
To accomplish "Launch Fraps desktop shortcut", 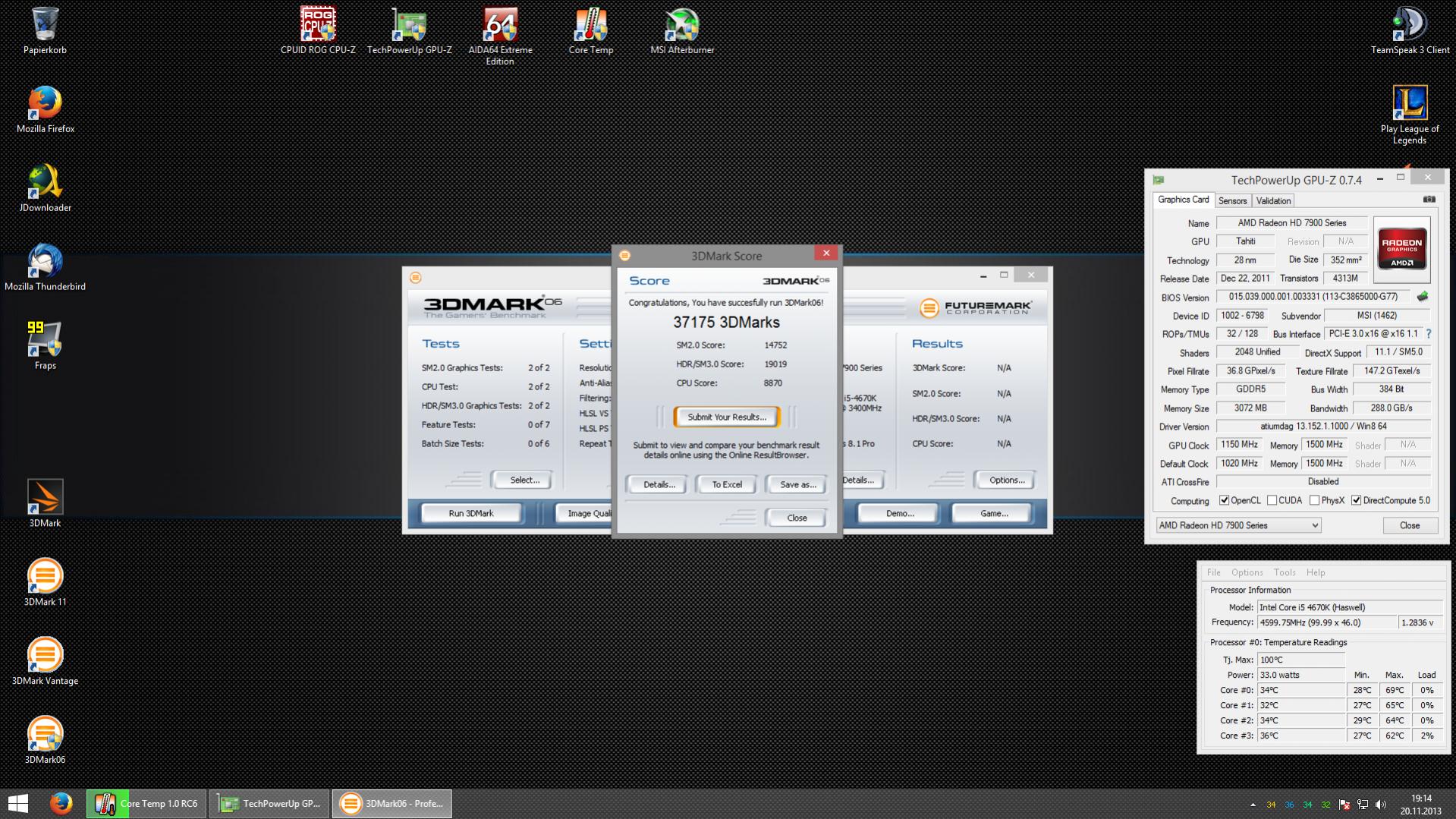I will tap(46, 346).
